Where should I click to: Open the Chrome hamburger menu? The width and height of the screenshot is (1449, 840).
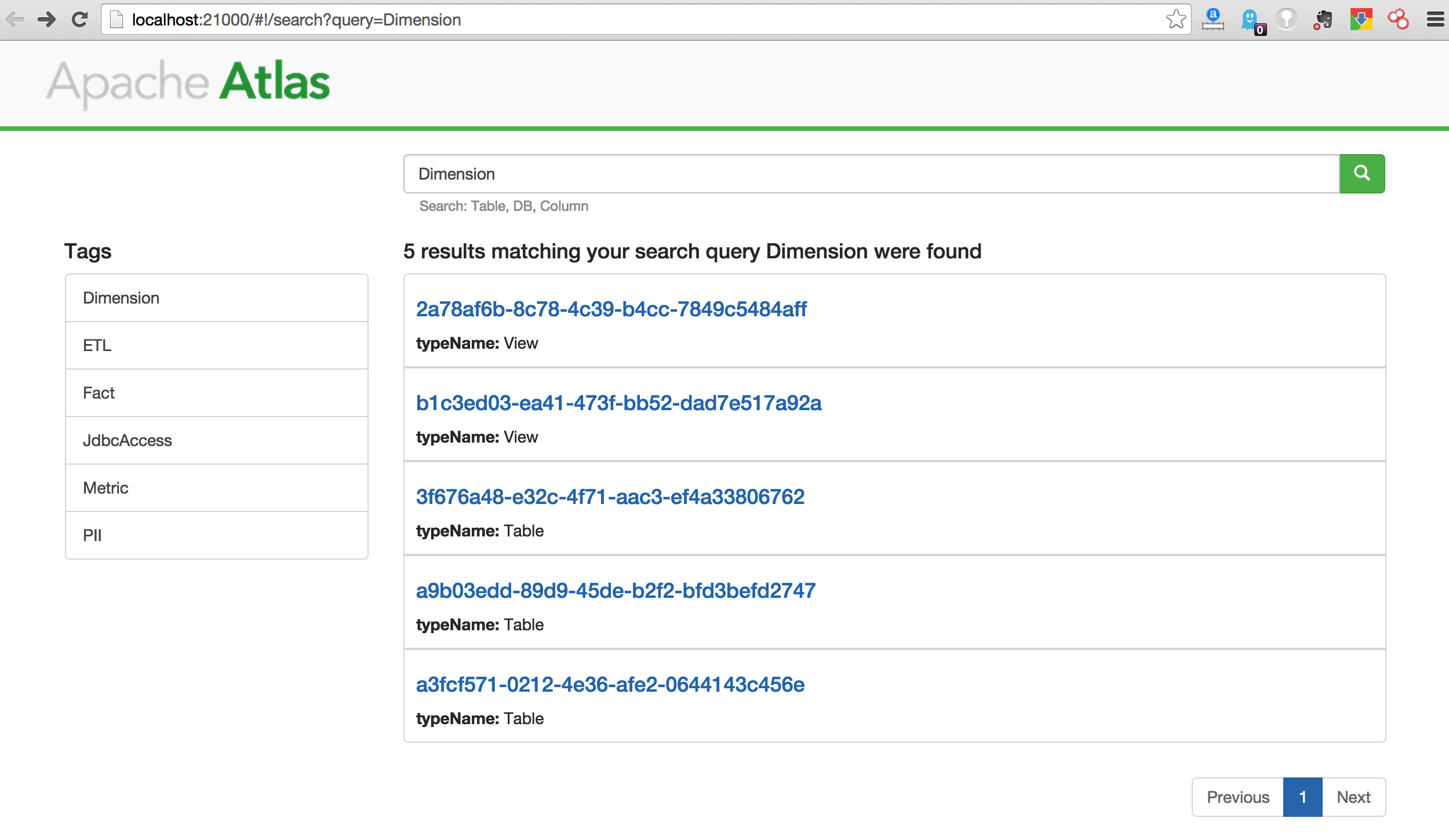tap(1435, 20)
